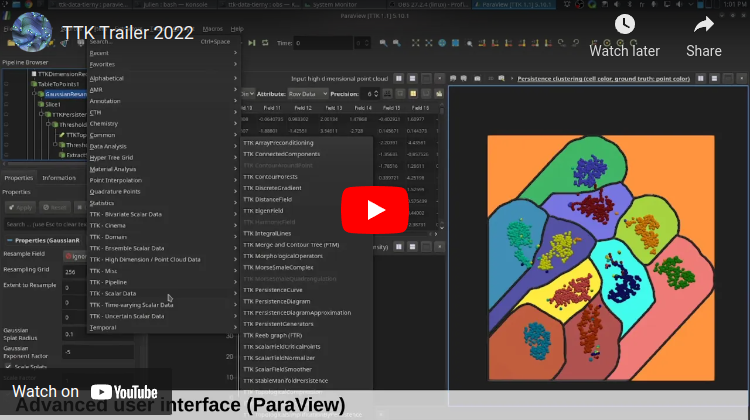Image resolution: width=750 pixels, height=420 pixels.
Task: Click the Resampling Grid 256 field
Action: (x=75, y=271)
